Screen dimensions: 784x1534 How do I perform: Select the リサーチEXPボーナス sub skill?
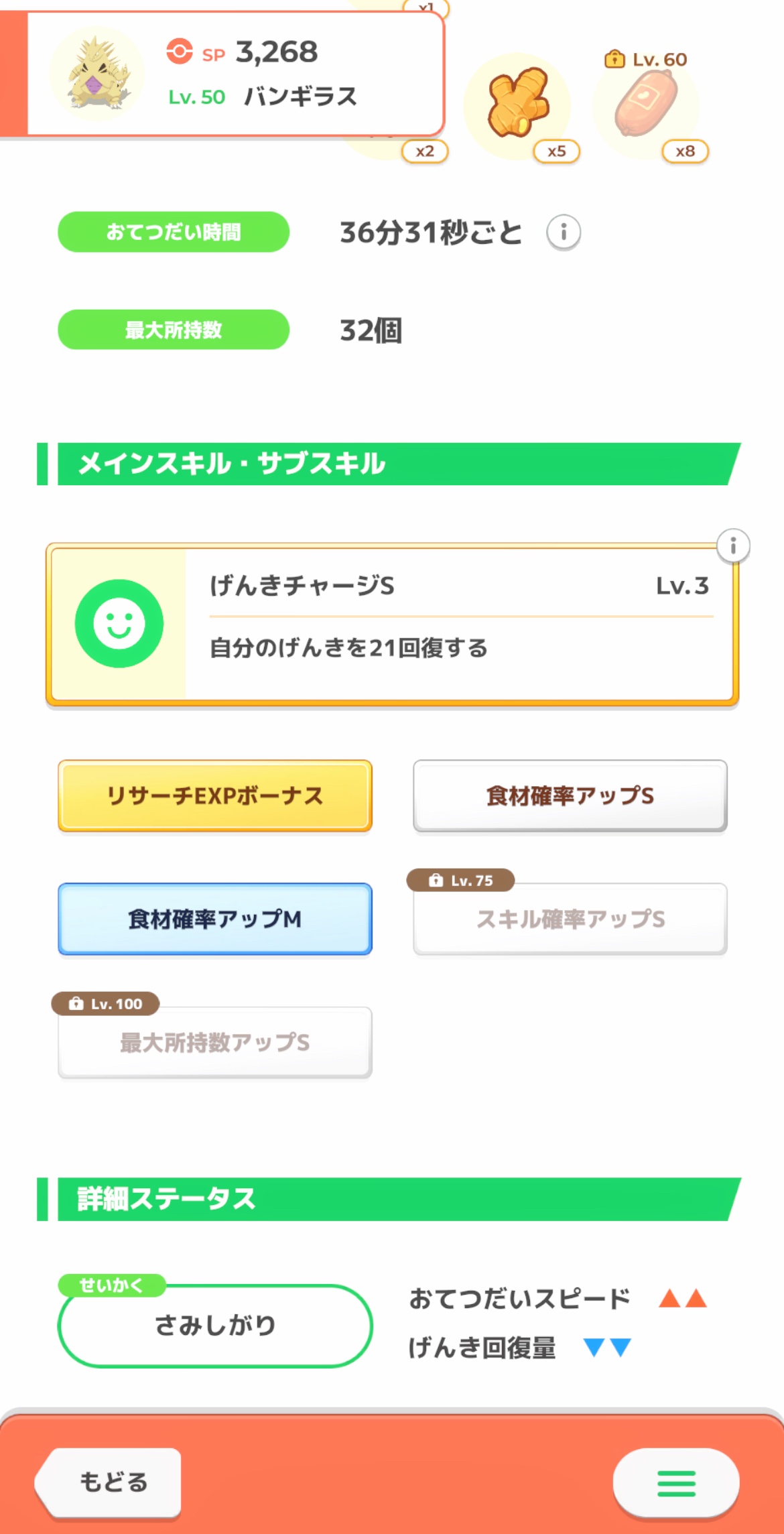(x=215, y=795)
